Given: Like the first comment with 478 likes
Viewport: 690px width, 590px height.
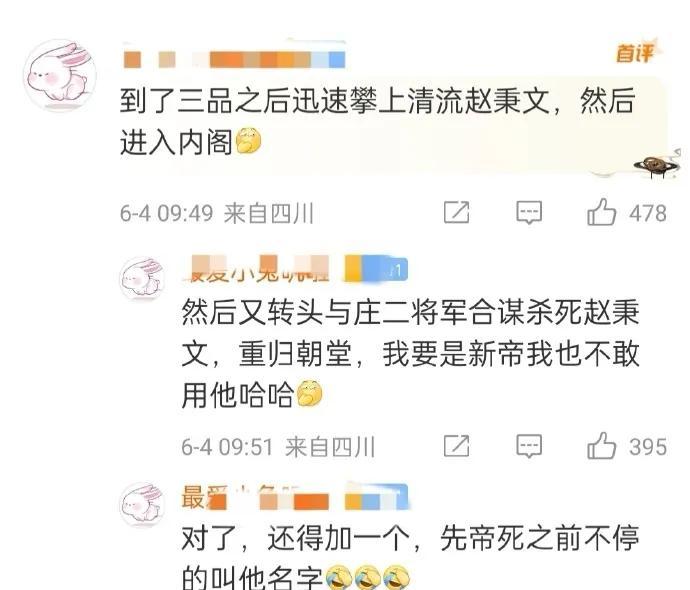Looking at the screenshot, I should [x=601, y=213].
